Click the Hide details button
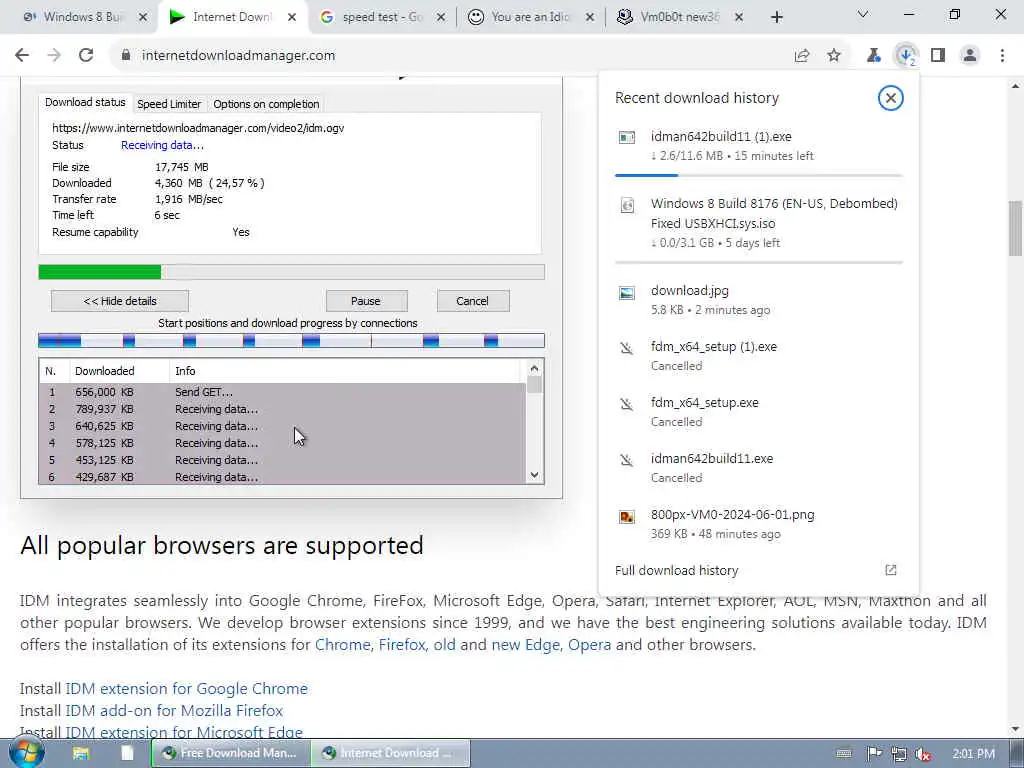 coord(120,301)
